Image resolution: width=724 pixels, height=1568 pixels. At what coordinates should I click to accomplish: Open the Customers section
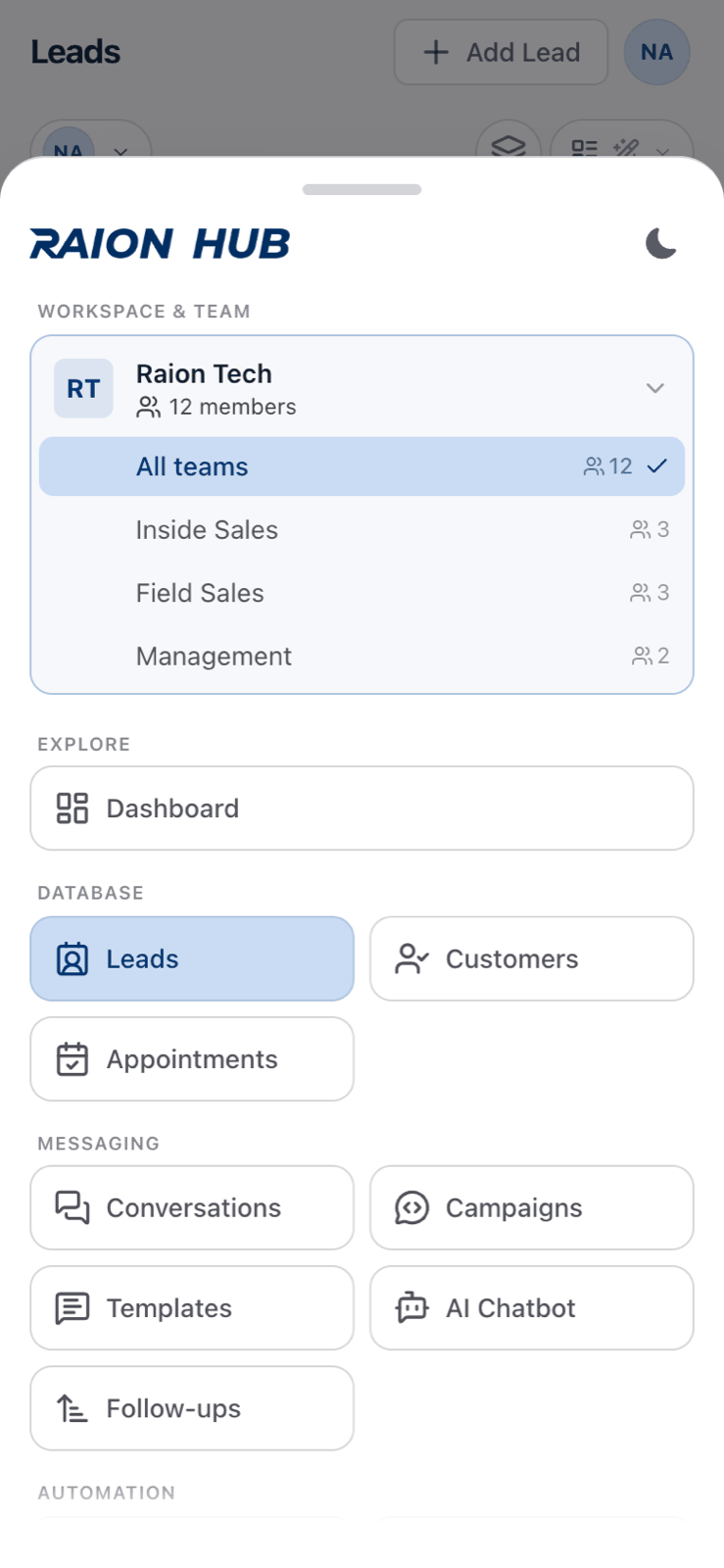pyautogui.click(x=532, y=958)
